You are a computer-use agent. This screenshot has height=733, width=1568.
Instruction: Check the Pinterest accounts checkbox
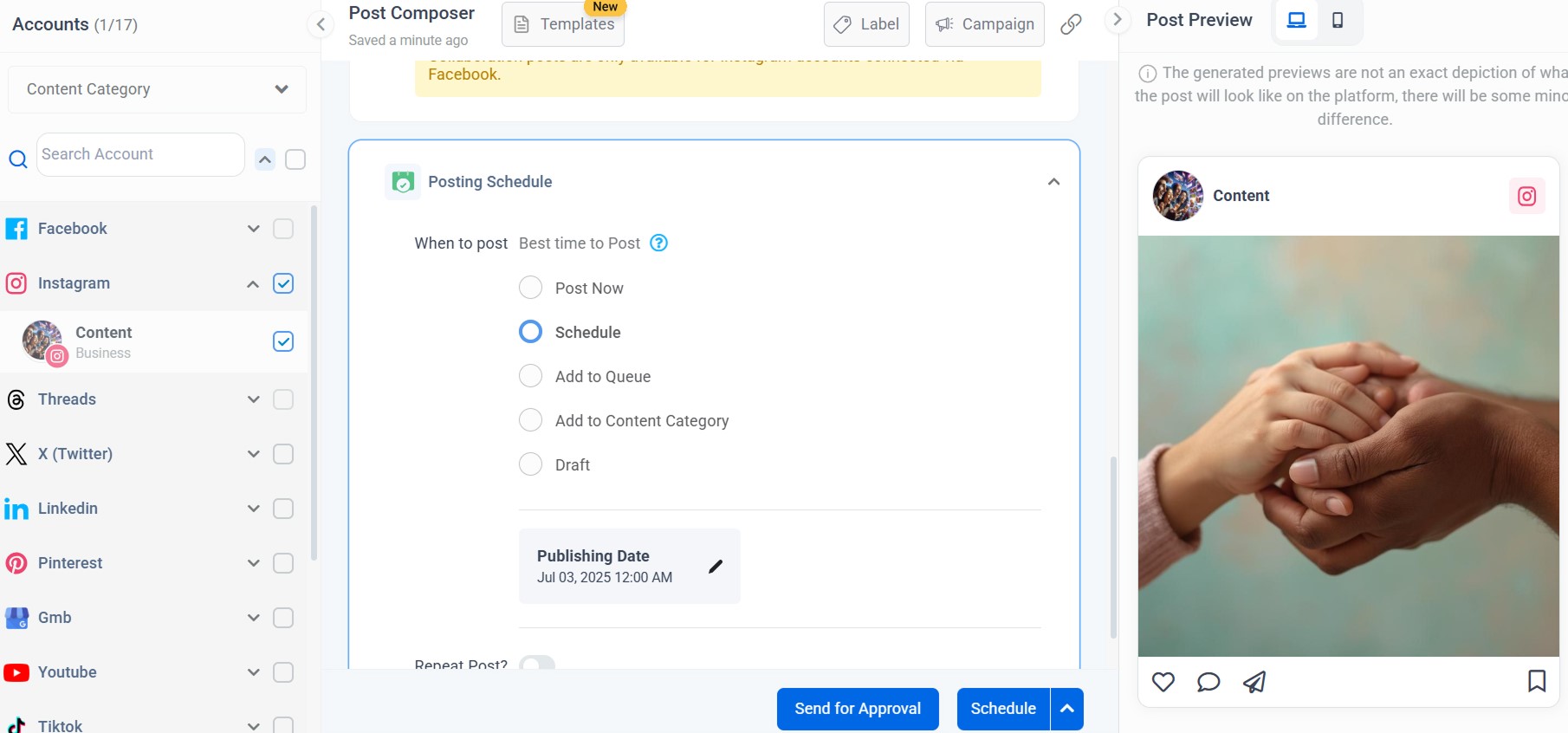coord(283,563)
